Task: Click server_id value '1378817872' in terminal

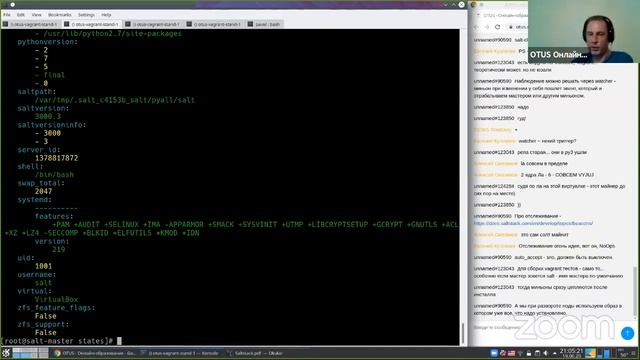Action: [56, 158]
